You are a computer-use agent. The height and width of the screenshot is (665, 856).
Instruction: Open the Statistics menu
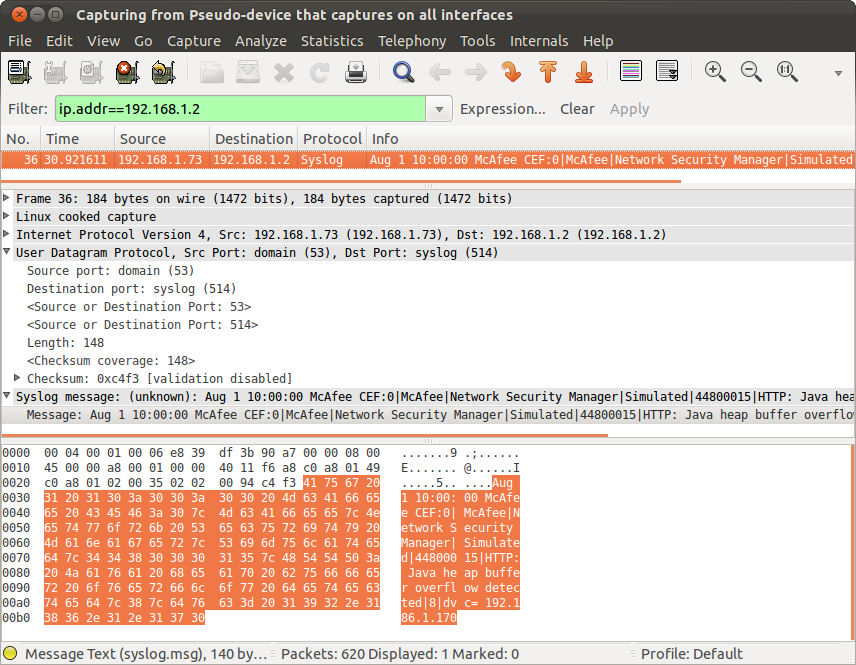click(332, 41)
